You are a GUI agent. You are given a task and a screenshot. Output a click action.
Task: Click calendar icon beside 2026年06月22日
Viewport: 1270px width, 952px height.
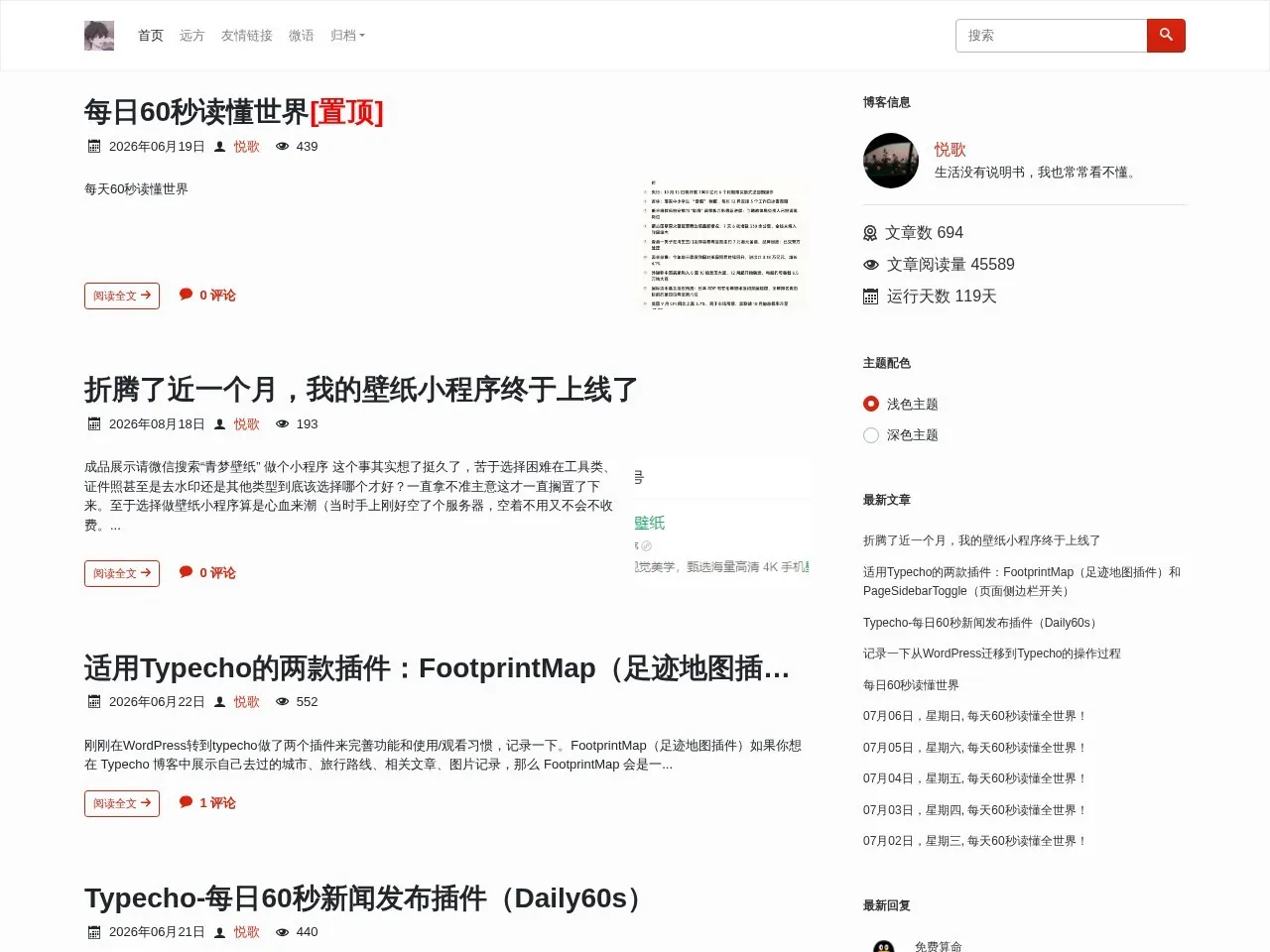pos(94,702)
